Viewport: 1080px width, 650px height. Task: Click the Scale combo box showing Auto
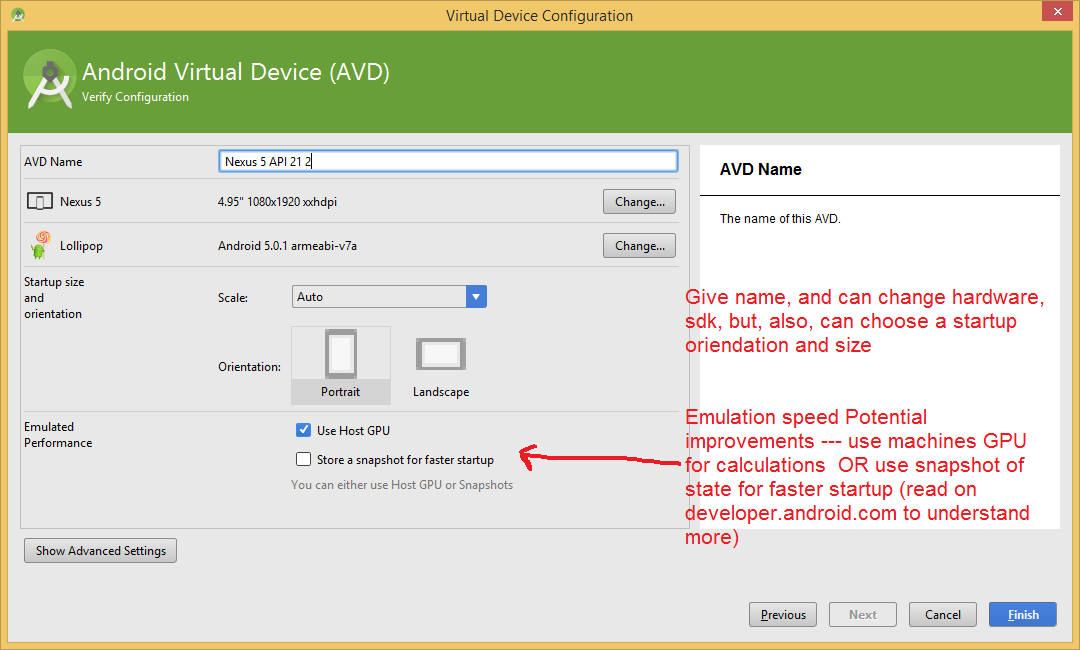point(380,297)
